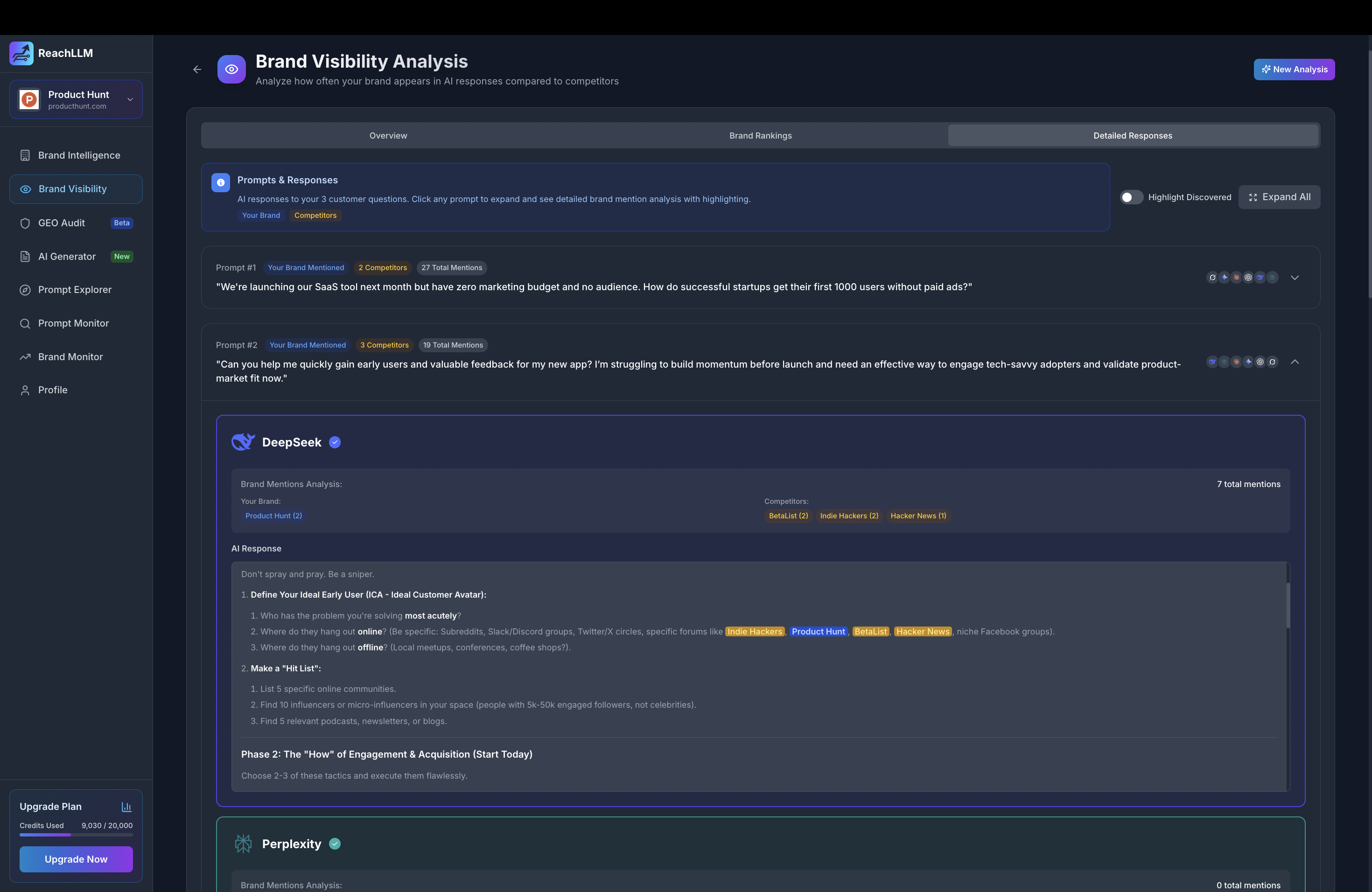This screenshot has height=892, width=1372.
Task: Collapse Prompt #2 with the up chevron
Action: tap(1295, 362)
